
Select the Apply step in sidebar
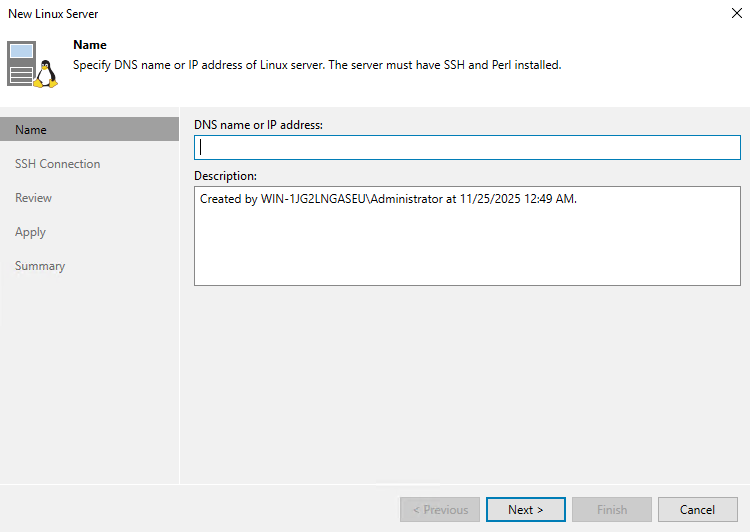(x=30, y=232)
